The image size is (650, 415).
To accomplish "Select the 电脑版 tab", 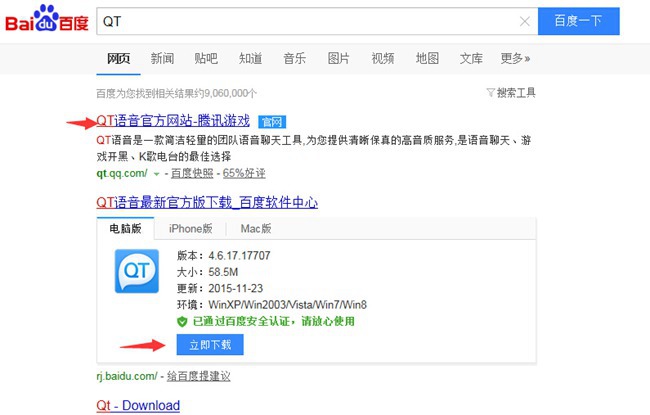I will (126, 228).
